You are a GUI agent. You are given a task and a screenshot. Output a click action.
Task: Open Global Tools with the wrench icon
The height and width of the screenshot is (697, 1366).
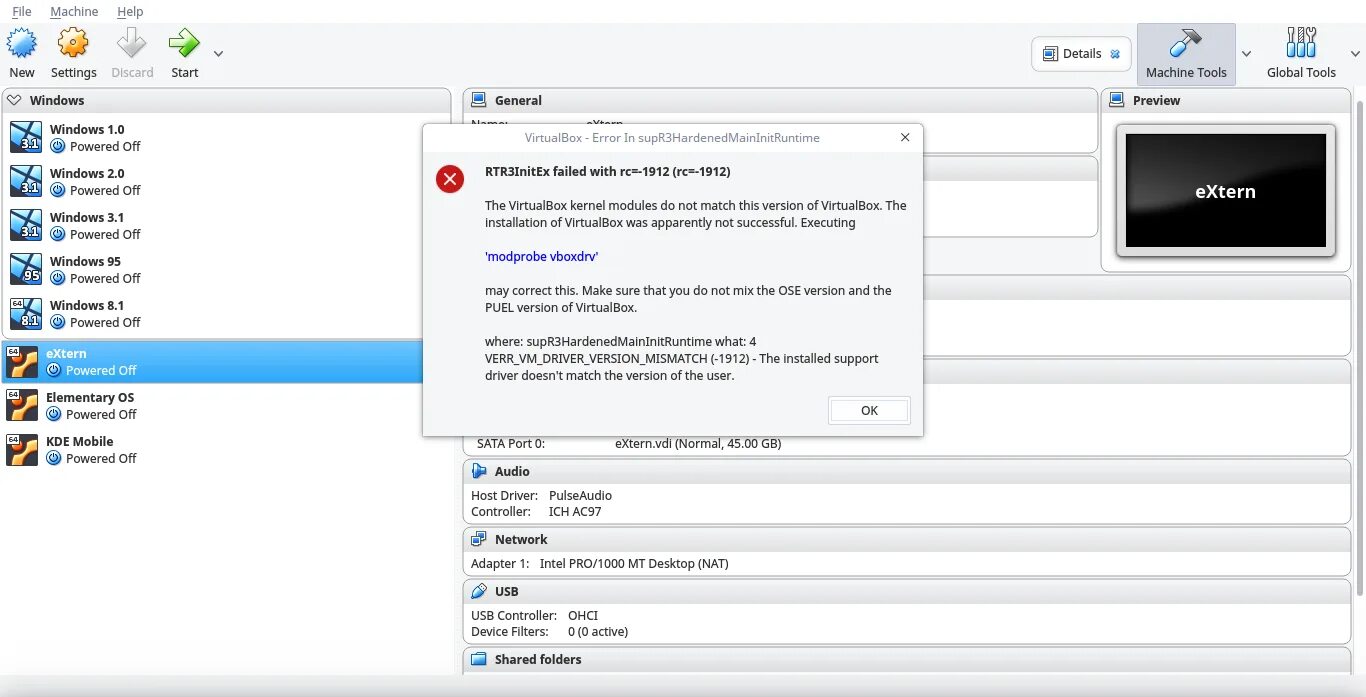pos(1301,54)
